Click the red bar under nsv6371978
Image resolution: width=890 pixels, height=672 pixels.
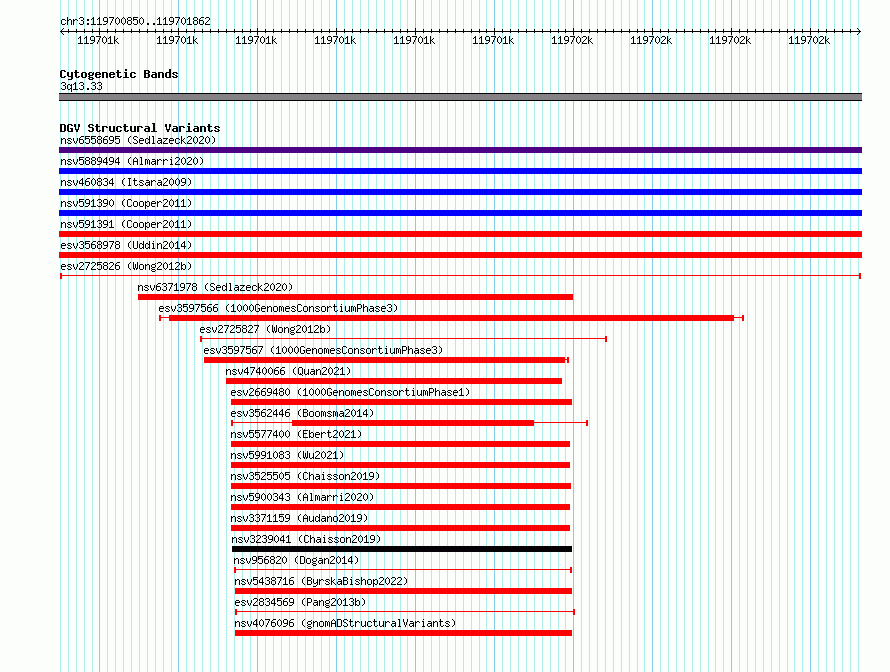coord(355,297)
